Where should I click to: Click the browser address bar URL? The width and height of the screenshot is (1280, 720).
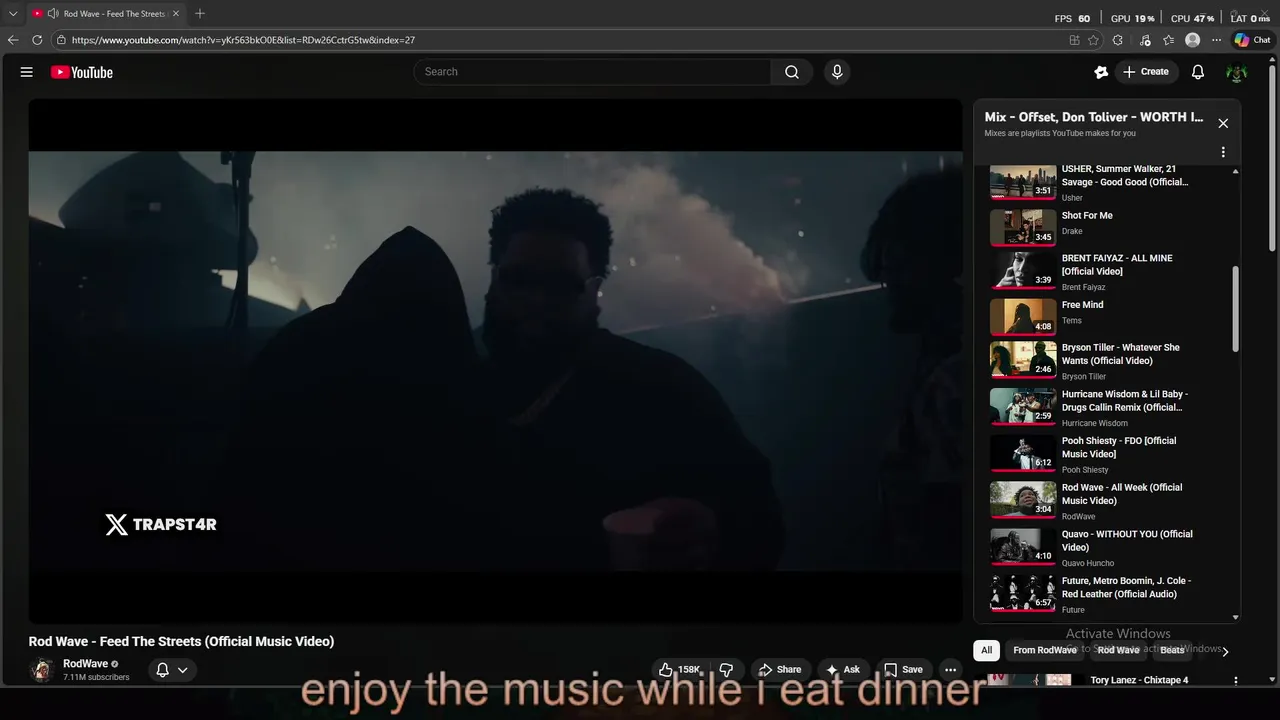coord(243,40)
